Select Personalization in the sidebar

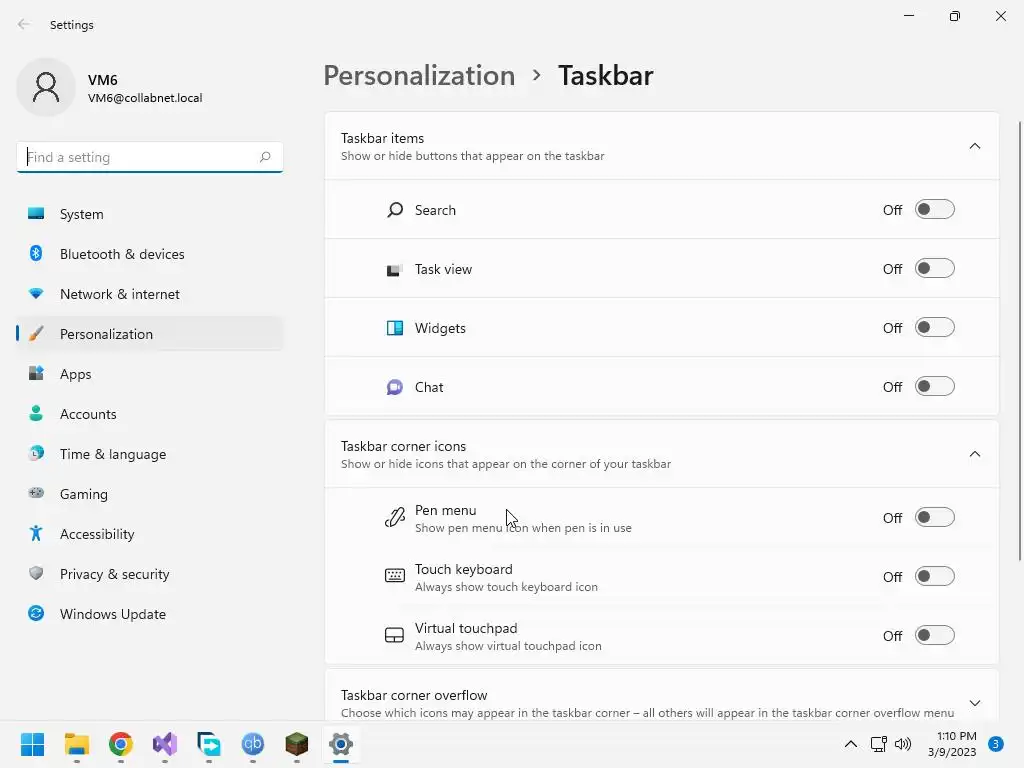click(x=150, y=334)
